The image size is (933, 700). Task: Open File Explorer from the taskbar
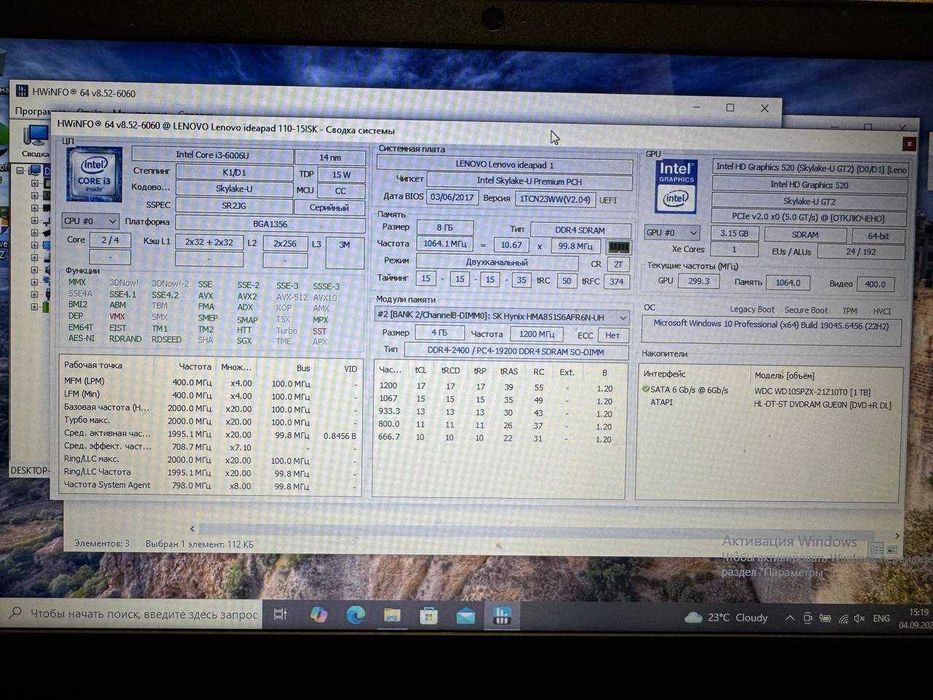point(392,615)
